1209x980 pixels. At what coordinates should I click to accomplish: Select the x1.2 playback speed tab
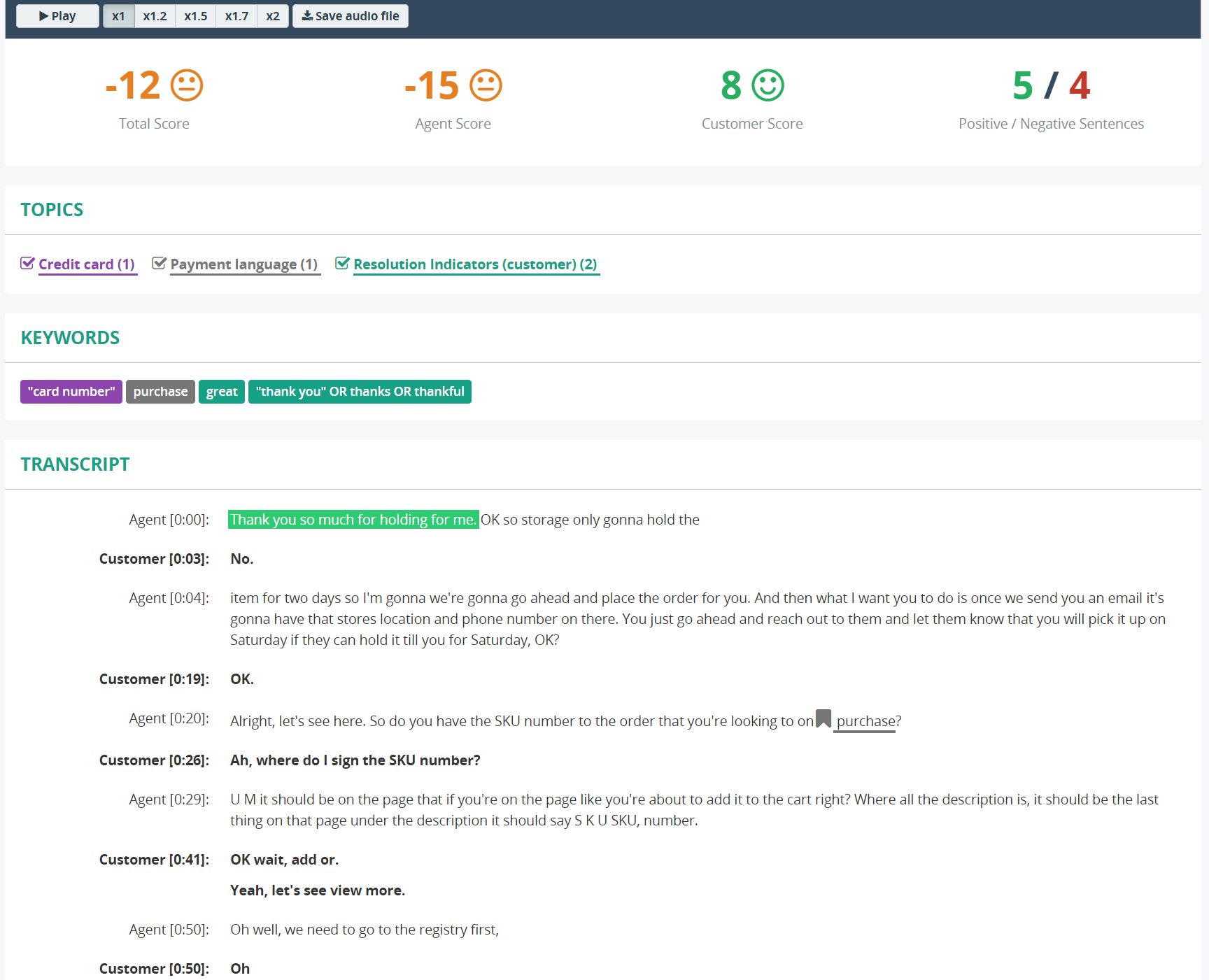pyautogui.click(x=154, y=15)
